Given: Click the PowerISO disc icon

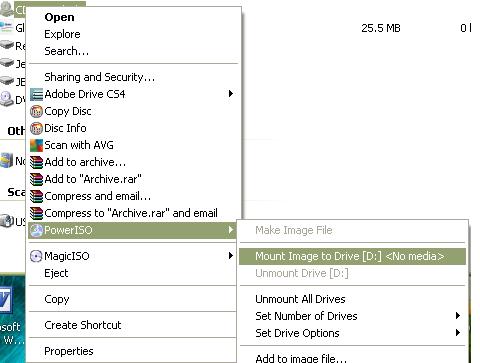Looking at the screenshot, I should [36, 230].
